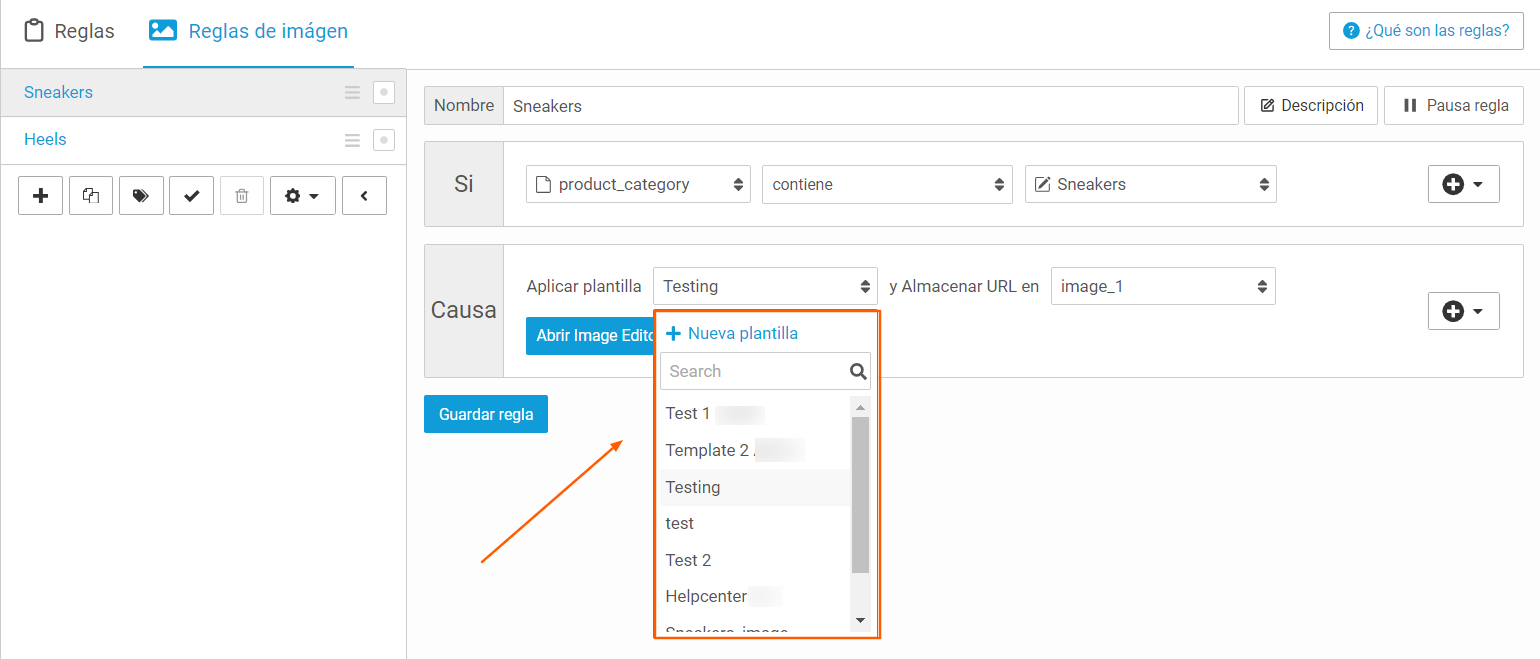Click the Nombre input field

870,105
